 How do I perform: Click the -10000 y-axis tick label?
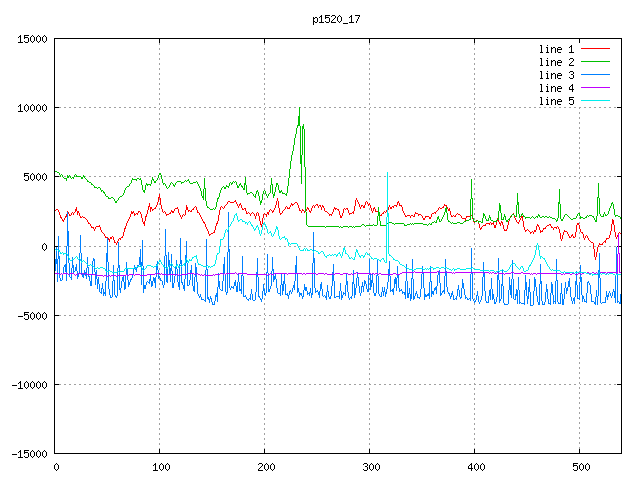pos(27,385)
